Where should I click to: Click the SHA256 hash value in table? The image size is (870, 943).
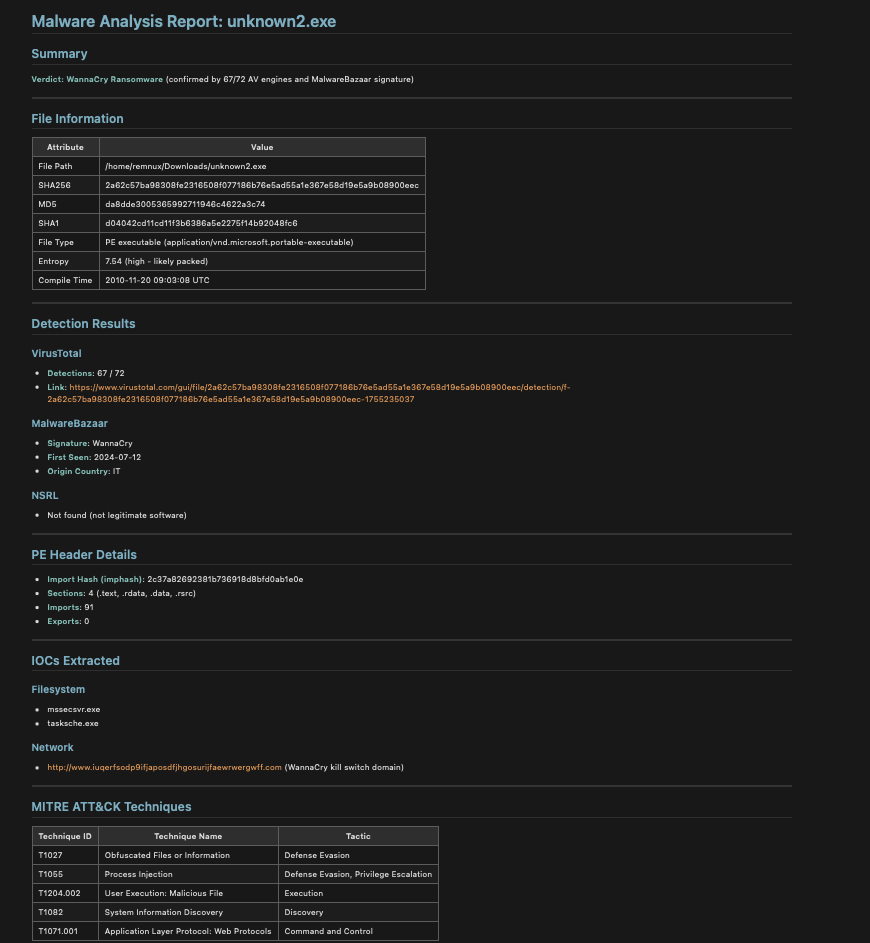[x=261, y=185]
